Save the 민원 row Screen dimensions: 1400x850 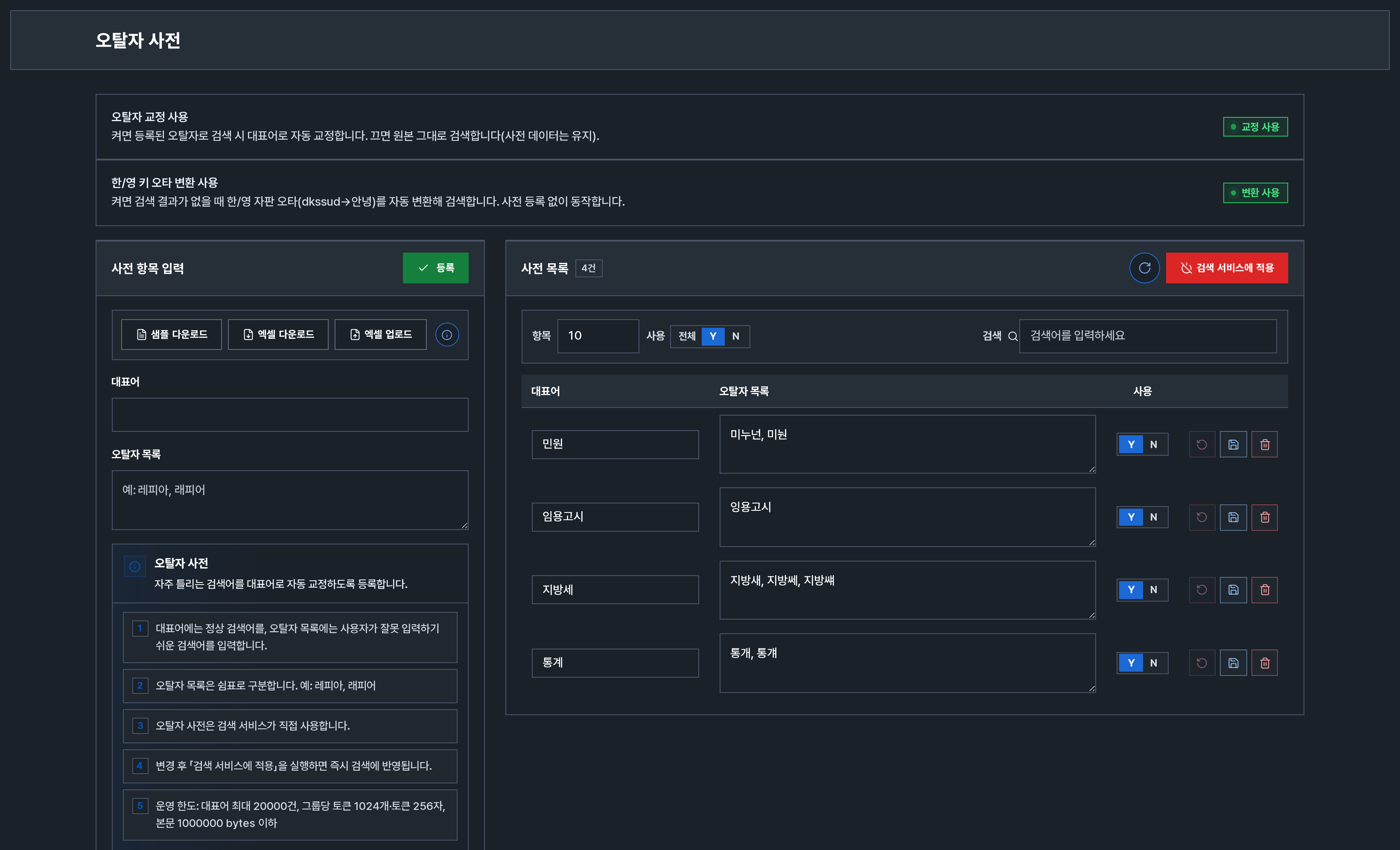pyautogui.click(x=1233, y=444)
